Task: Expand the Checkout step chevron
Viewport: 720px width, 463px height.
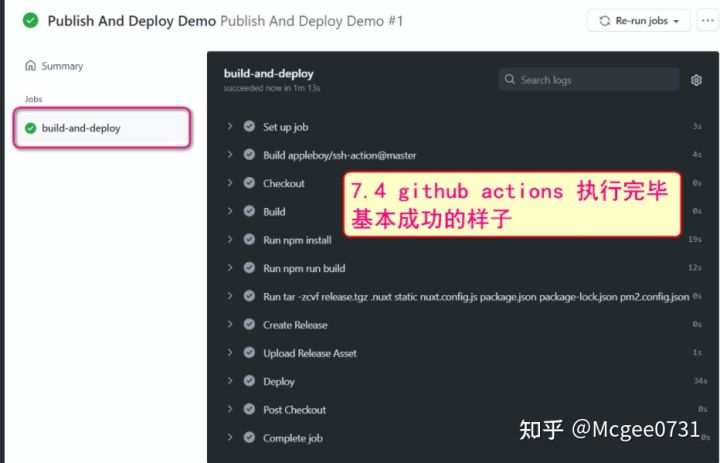Action: 230,183
